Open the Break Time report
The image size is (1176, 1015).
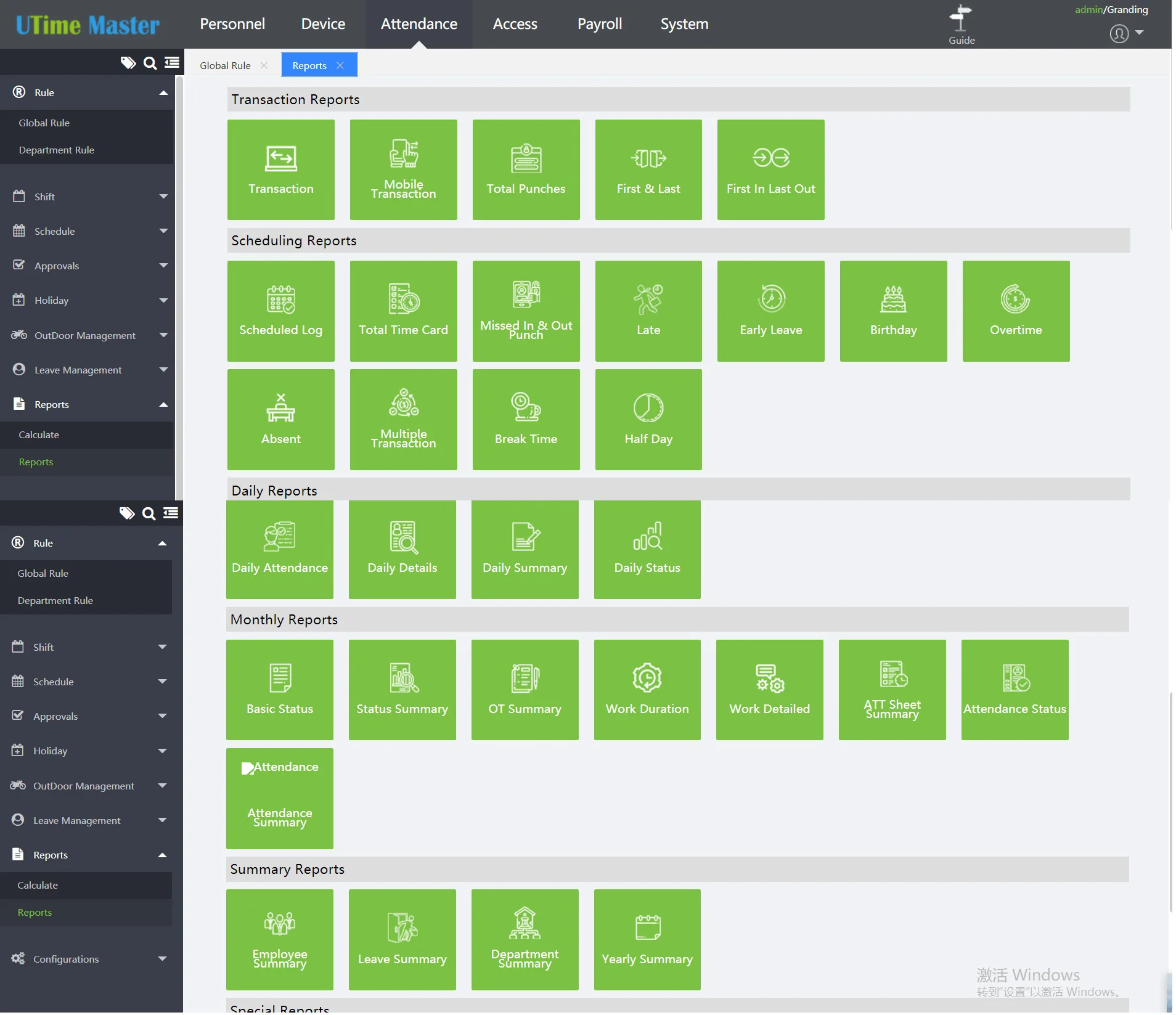[525, 419]
